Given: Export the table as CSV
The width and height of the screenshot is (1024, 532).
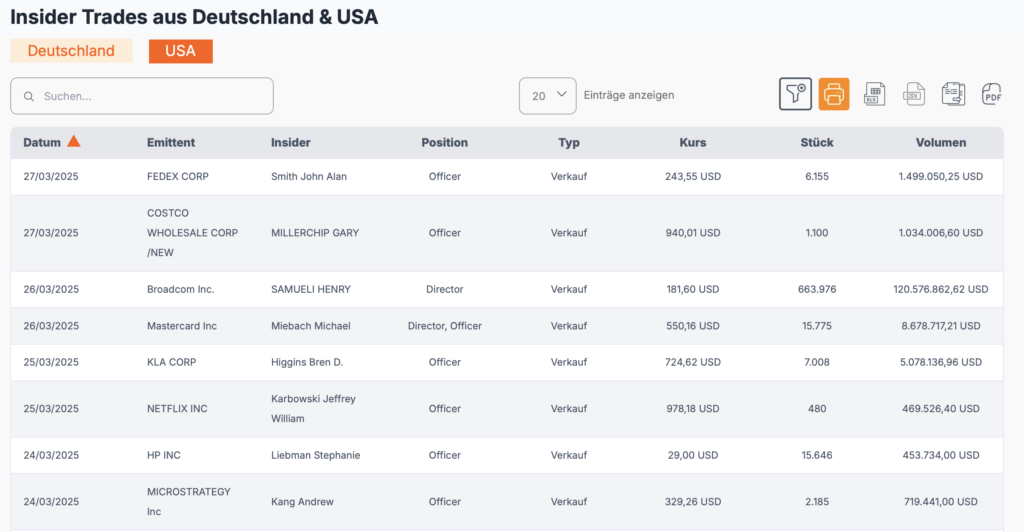Looking at the screenshot, I should click(x=914, y=94).
